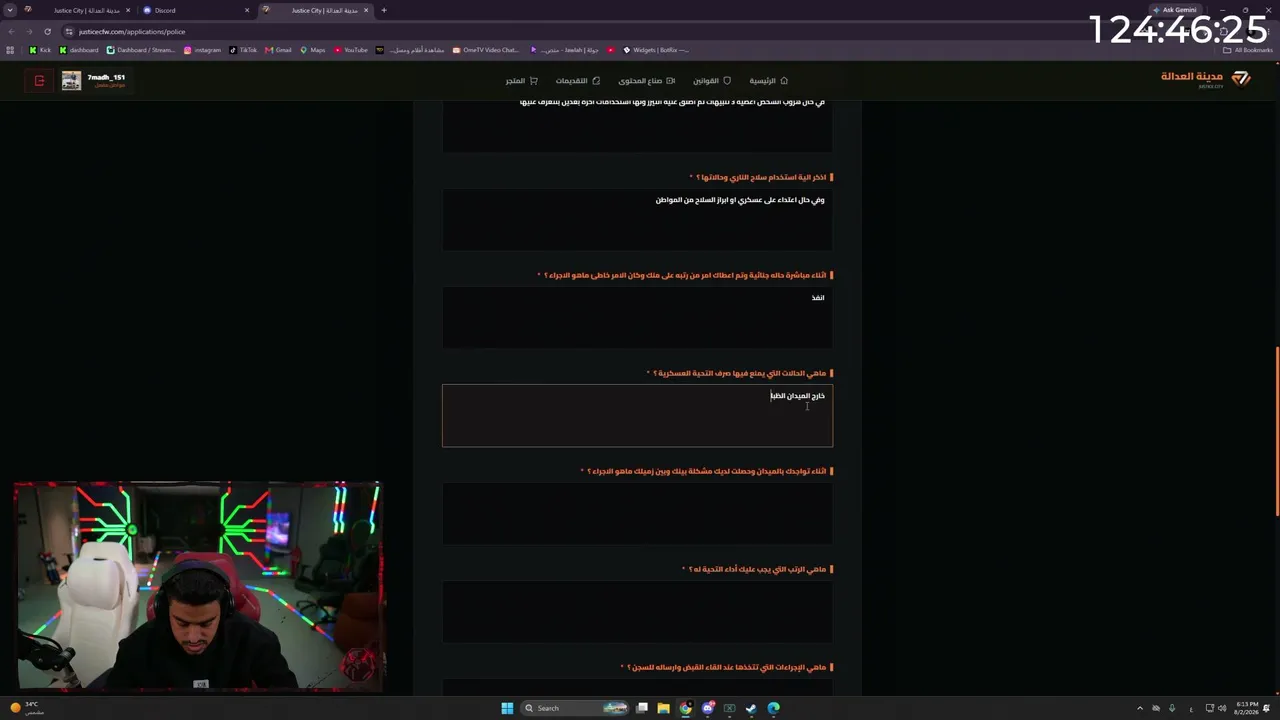Screen dimensions: 1280x720
Task: Open the صناع المحتوى content creators menu
Action: pos(646,81)
